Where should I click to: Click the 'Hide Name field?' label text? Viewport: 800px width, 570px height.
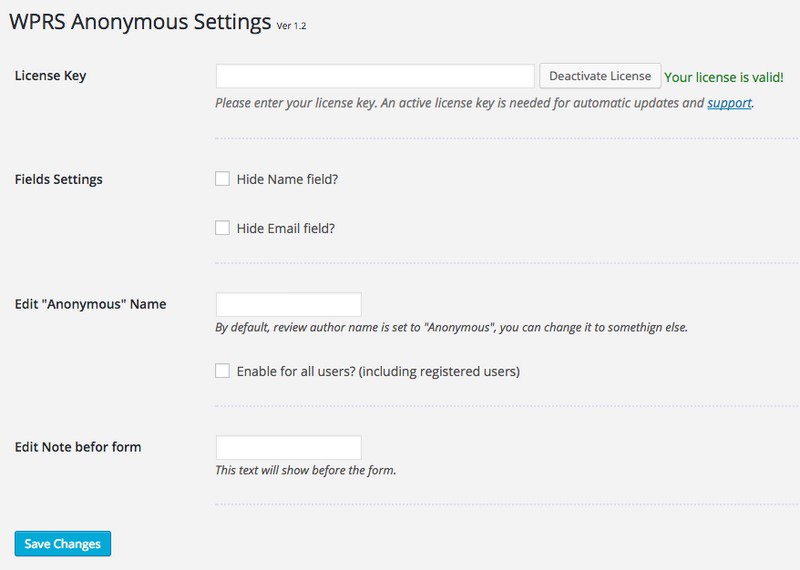point(287,179)
